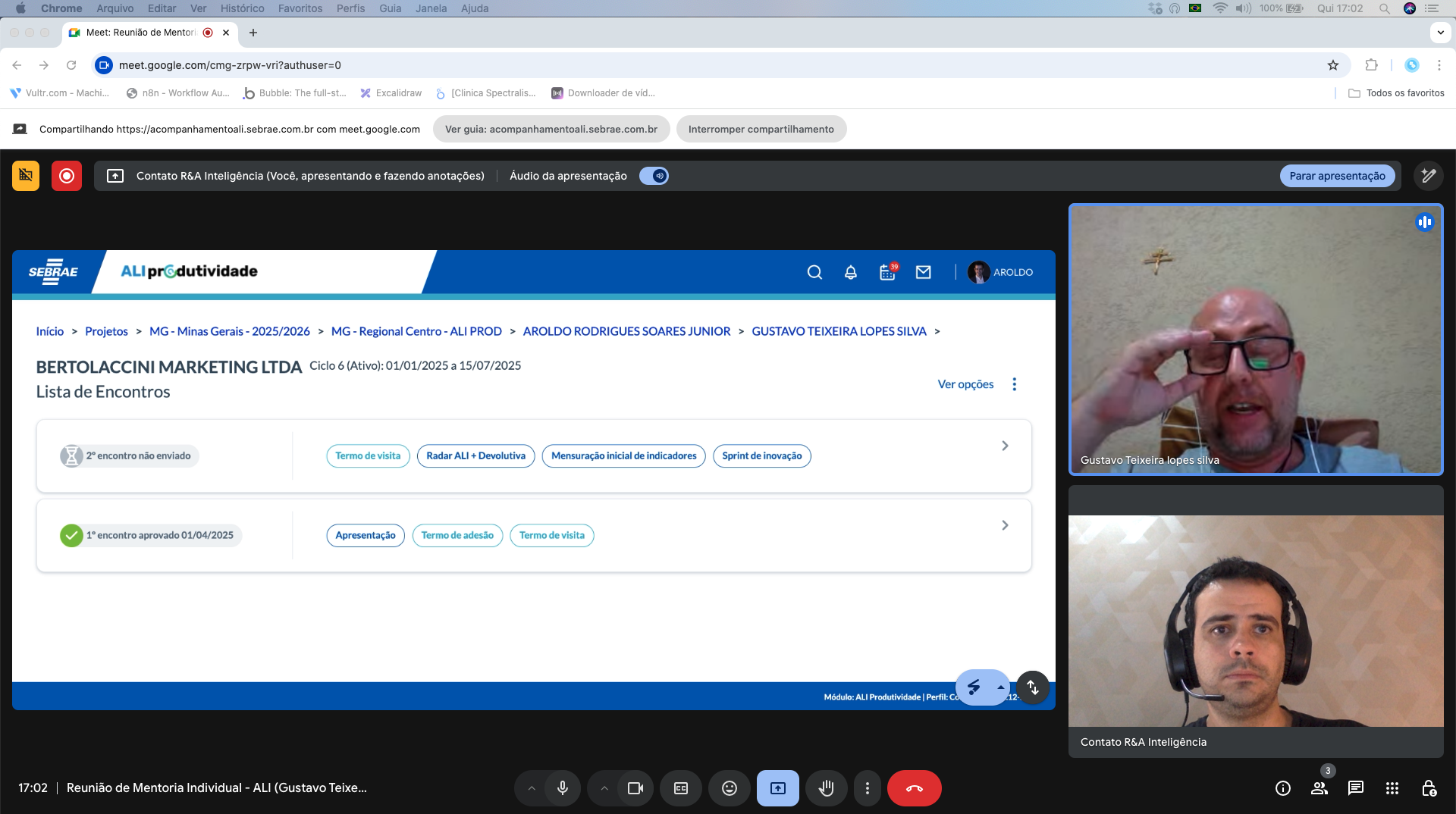Open the Apresentação tag
The image size is (1456, 814).
coord(366,535)
